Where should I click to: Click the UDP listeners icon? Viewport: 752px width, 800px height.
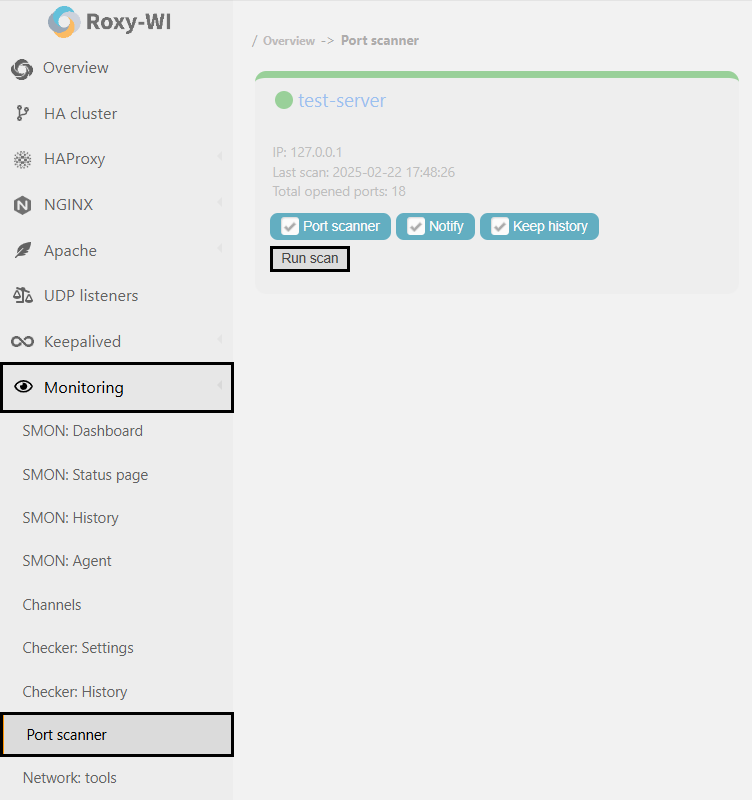click(22, 295)
